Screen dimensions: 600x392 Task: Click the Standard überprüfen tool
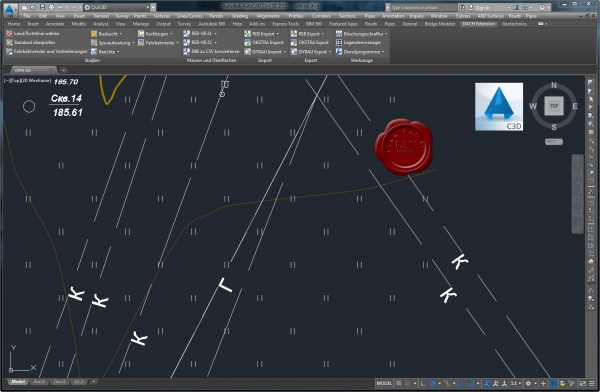pyautogui.click(x=31, y=42)
